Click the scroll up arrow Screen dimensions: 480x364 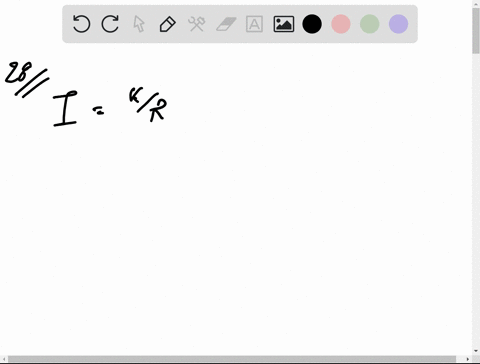(x=476, y=3)
